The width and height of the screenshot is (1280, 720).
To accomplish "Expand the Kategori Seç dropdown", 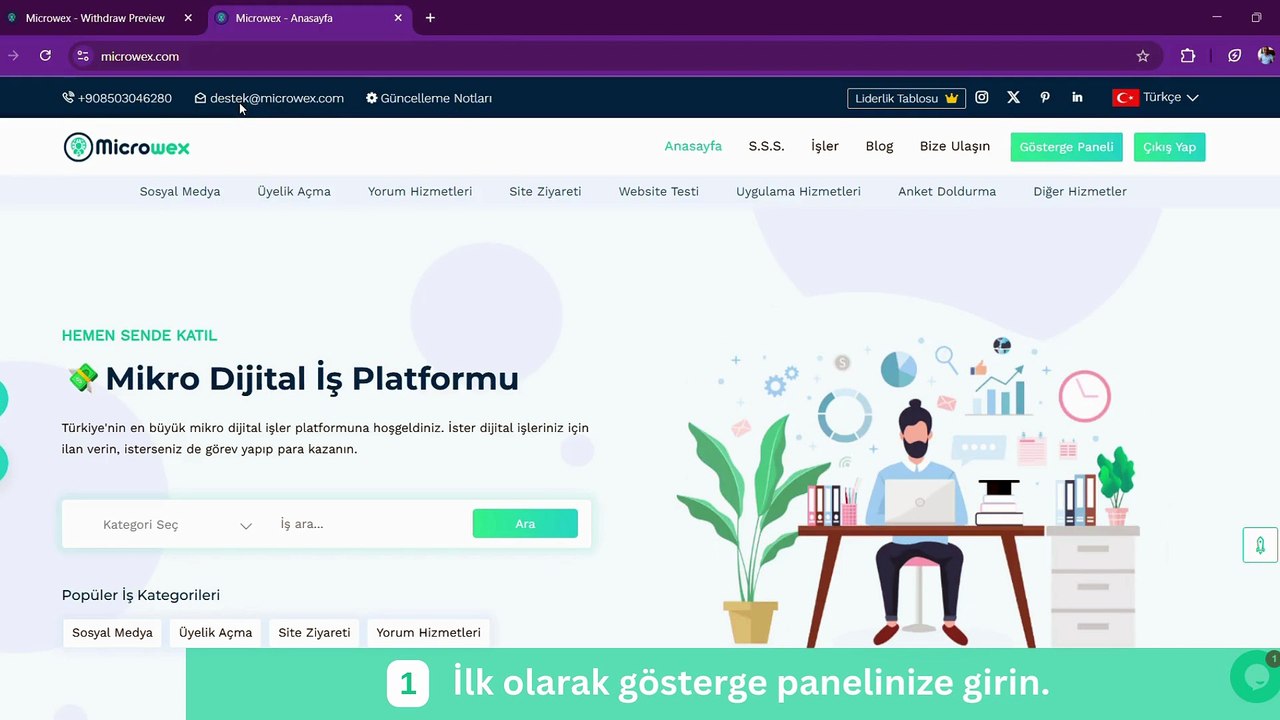I will coord(177,524).
